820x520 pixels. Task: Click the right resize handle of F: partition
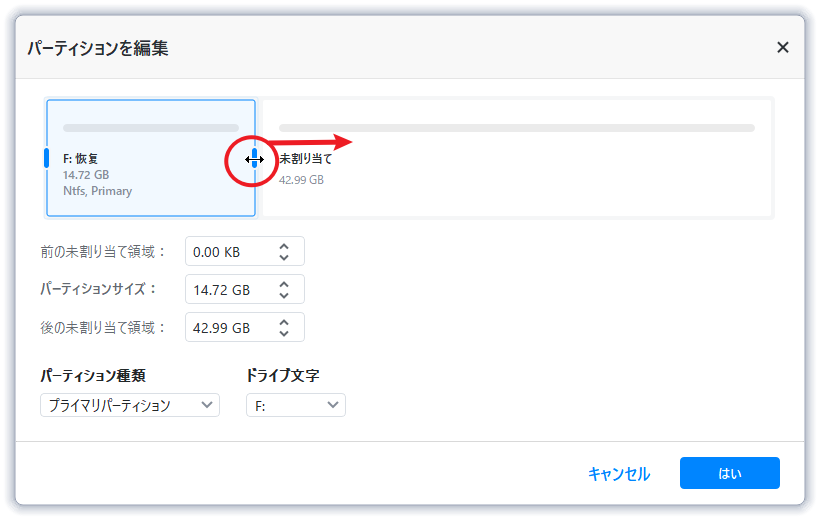255,158
